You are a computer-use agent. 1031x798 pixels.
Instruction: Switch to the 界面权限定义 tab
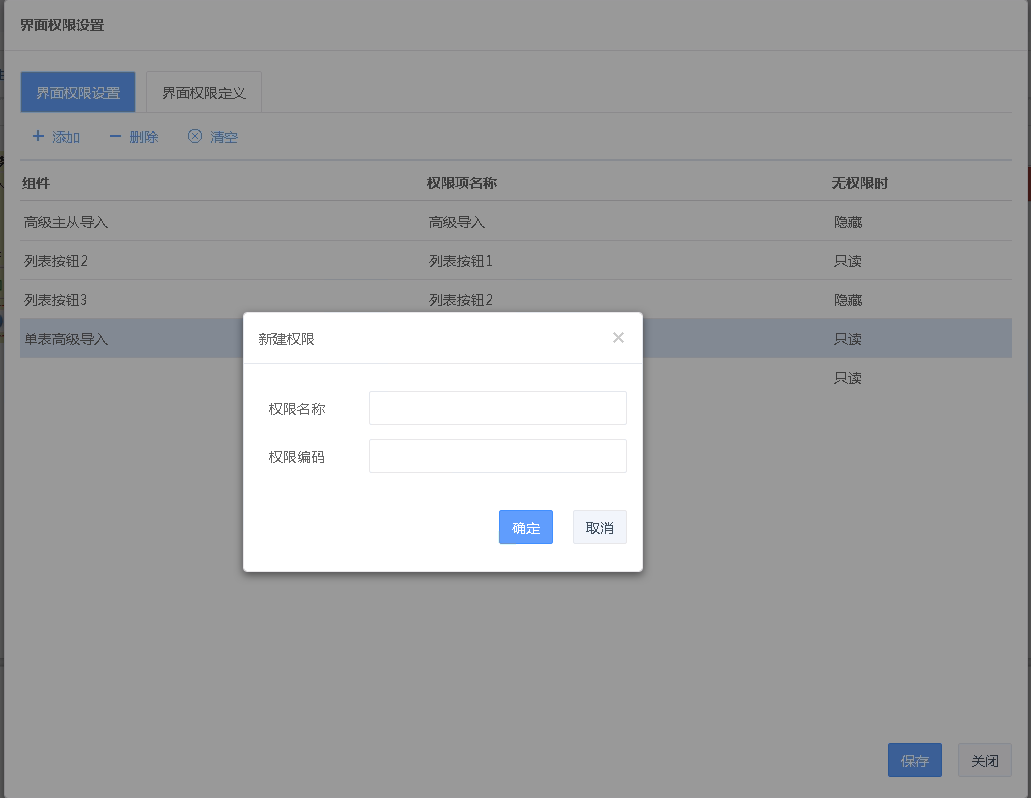point(204,93)
